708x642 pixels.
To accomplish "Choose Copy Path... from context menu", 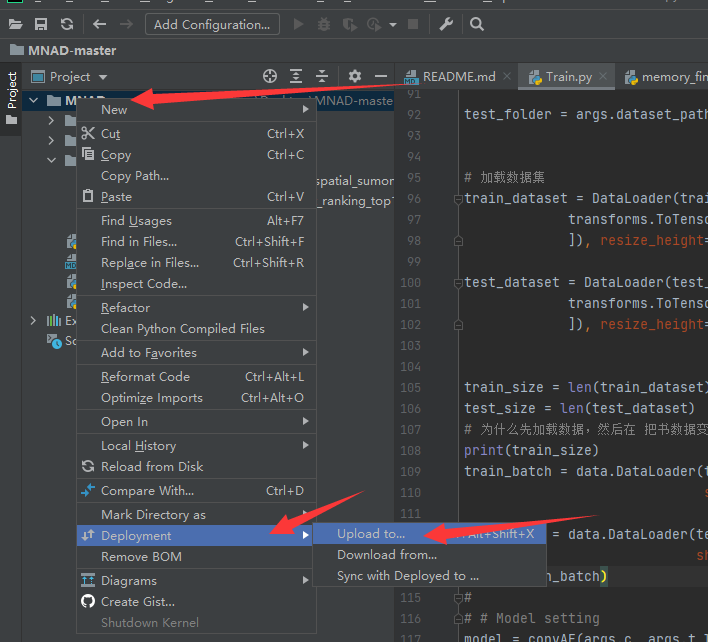I will tap(196, 176).
